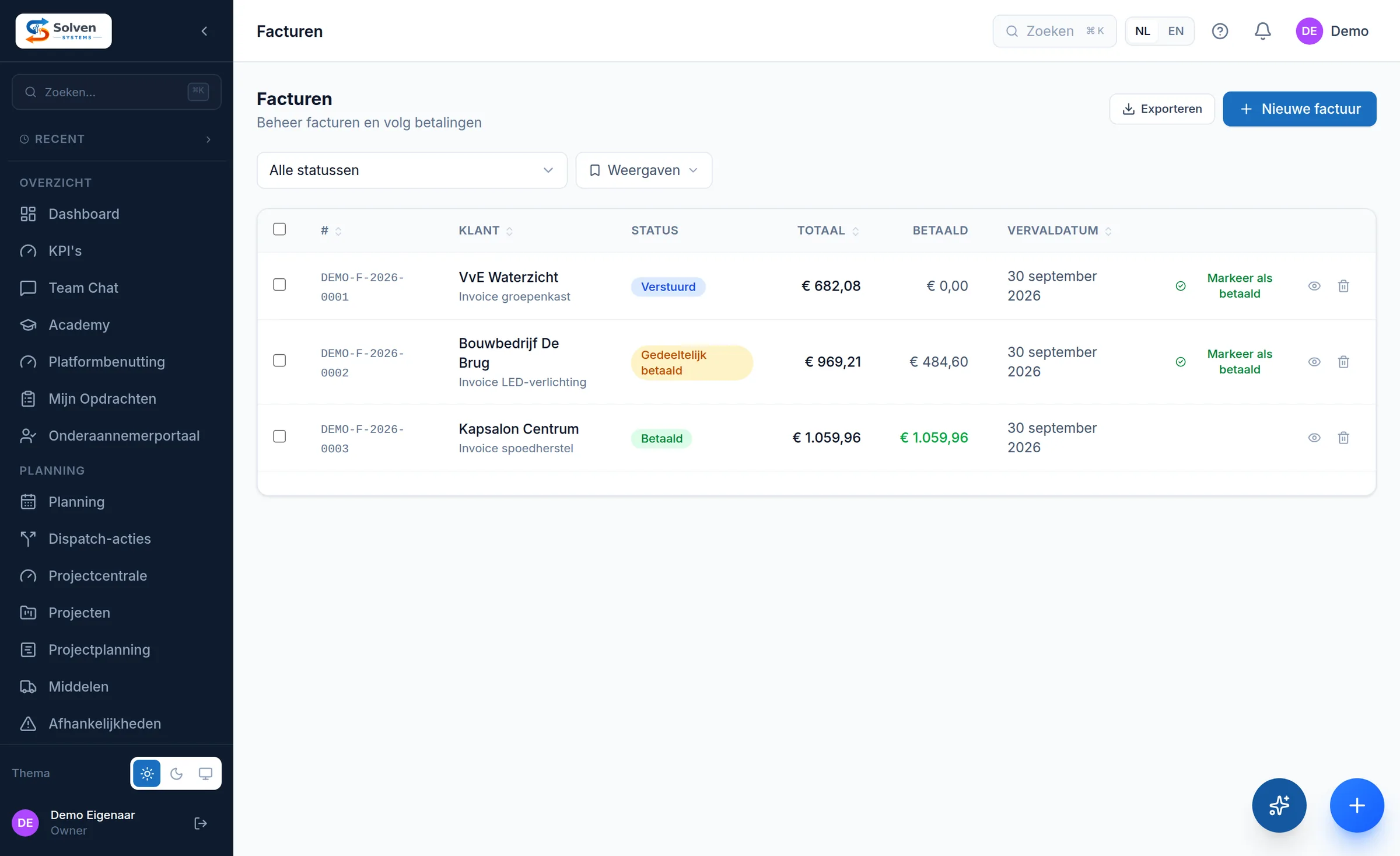Viewport: 1400px width, 856px height.
Task: Click the Kapsalon Centrum customer name
Action: point(519,429)
